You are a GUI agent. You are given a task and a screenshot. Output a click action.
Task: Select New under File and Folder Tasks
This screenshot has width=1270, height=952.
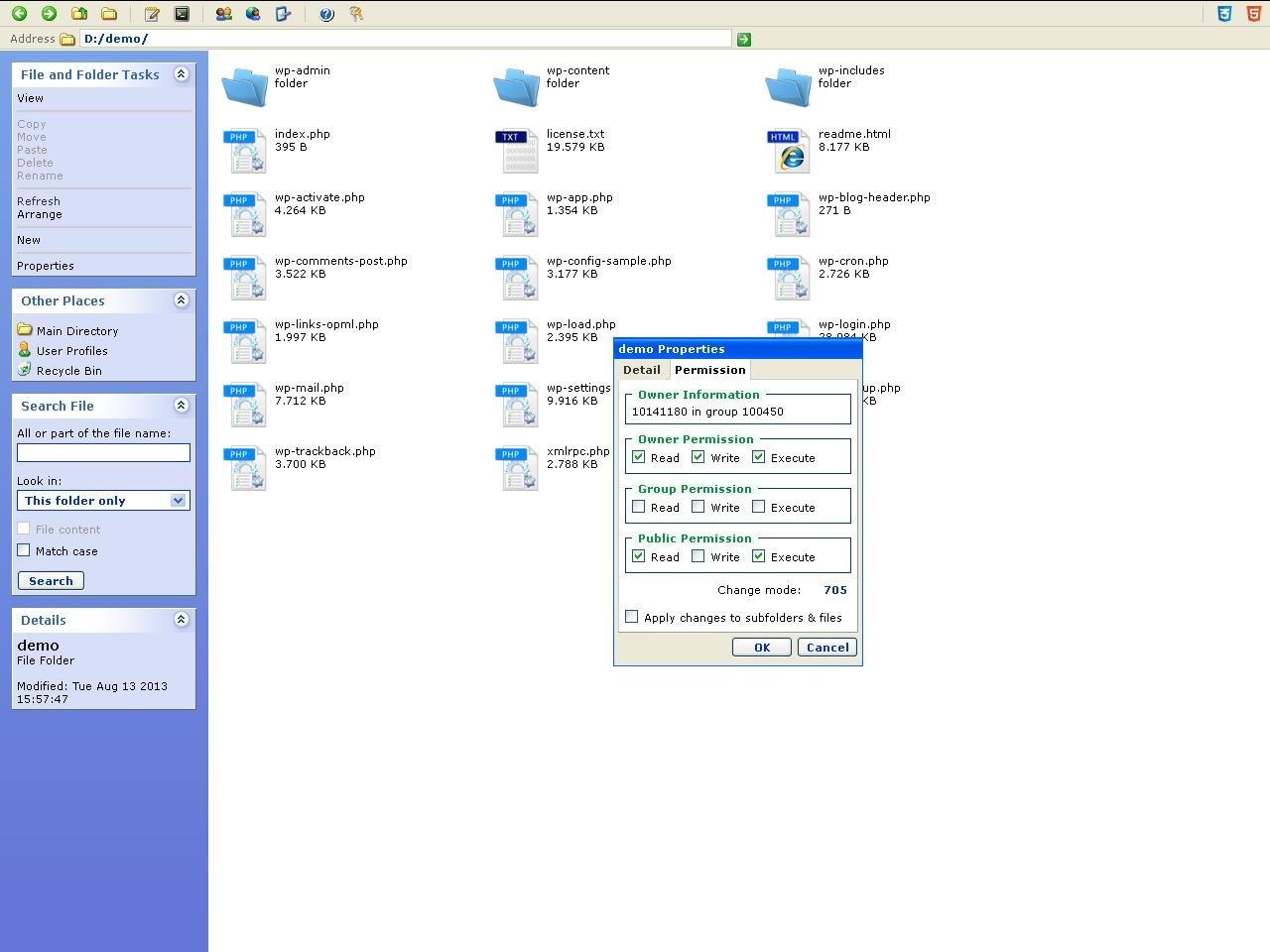coord(29,240)
